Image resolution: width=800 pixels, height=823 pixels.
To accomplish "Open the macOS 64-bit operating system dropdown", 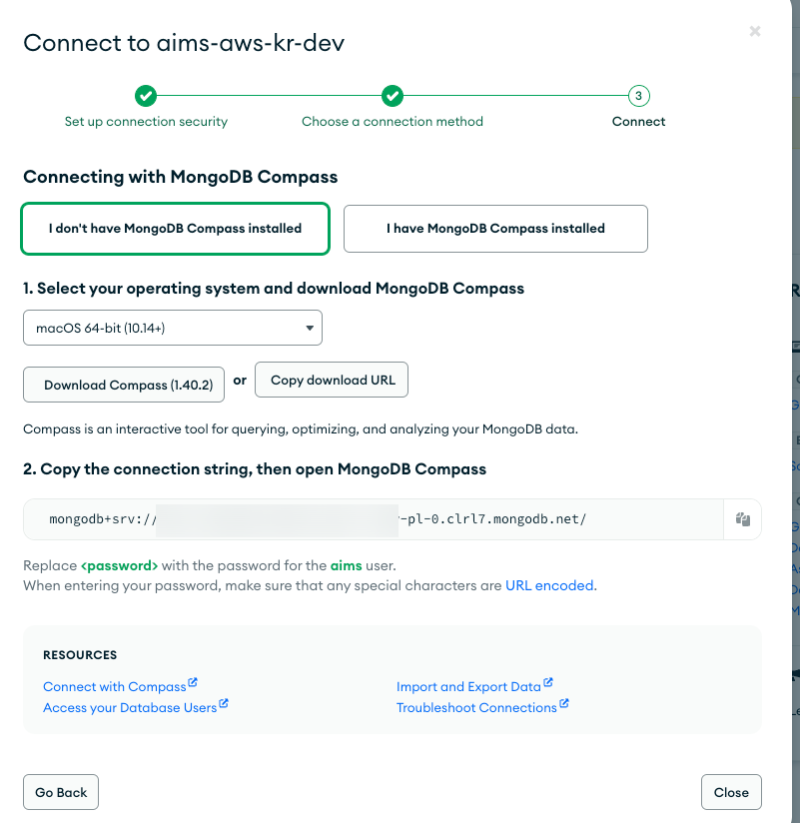I will point(172,328).
